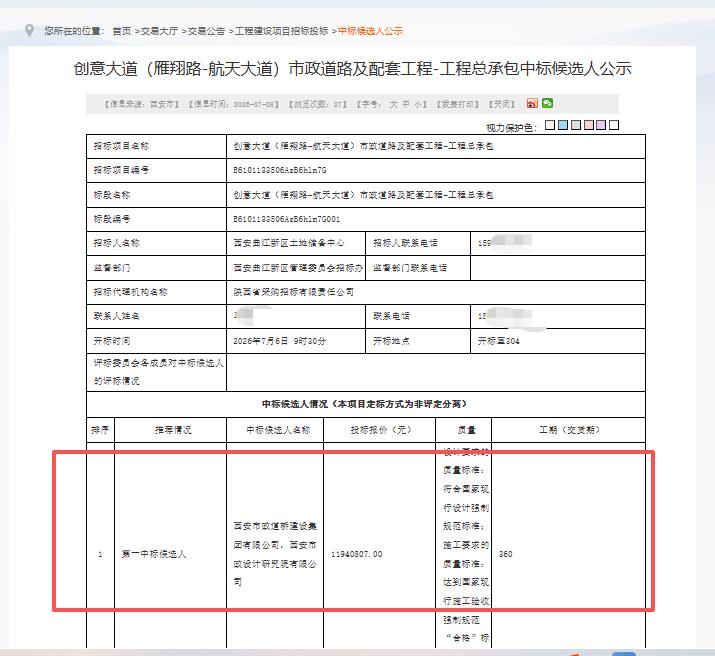Go to 首页 in the breadcrumb
Image resolution: width=715 pixels, height=656 pixels.
pos(122,31)
